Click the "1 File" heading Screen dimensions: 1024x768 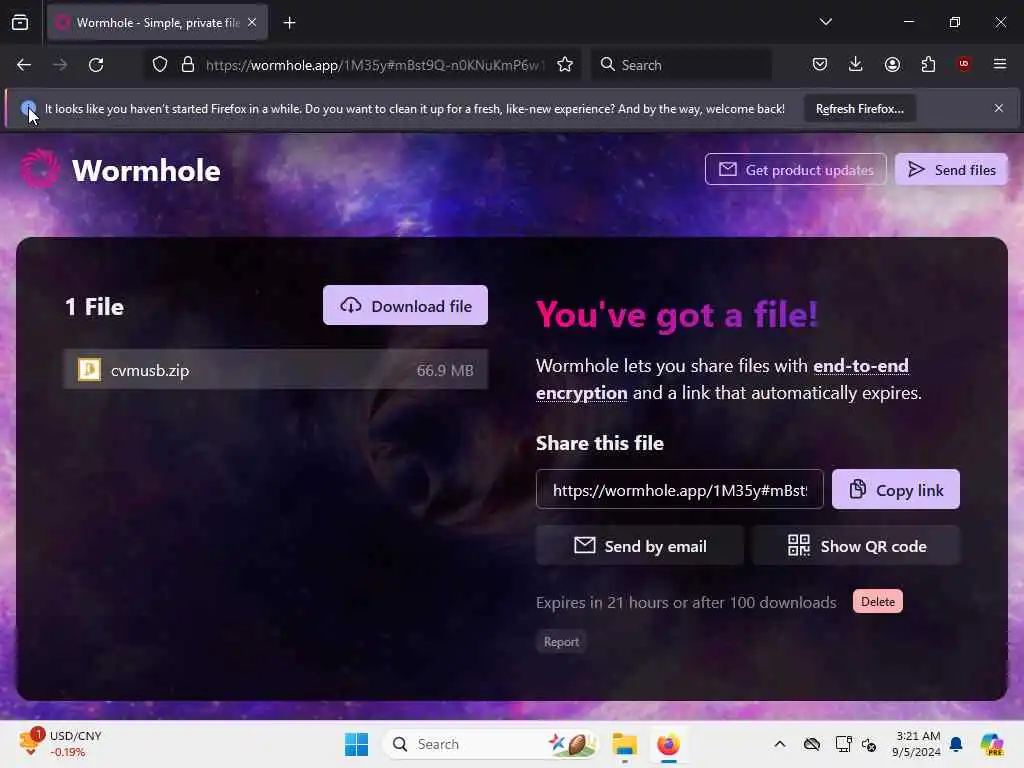click(95, 307)
